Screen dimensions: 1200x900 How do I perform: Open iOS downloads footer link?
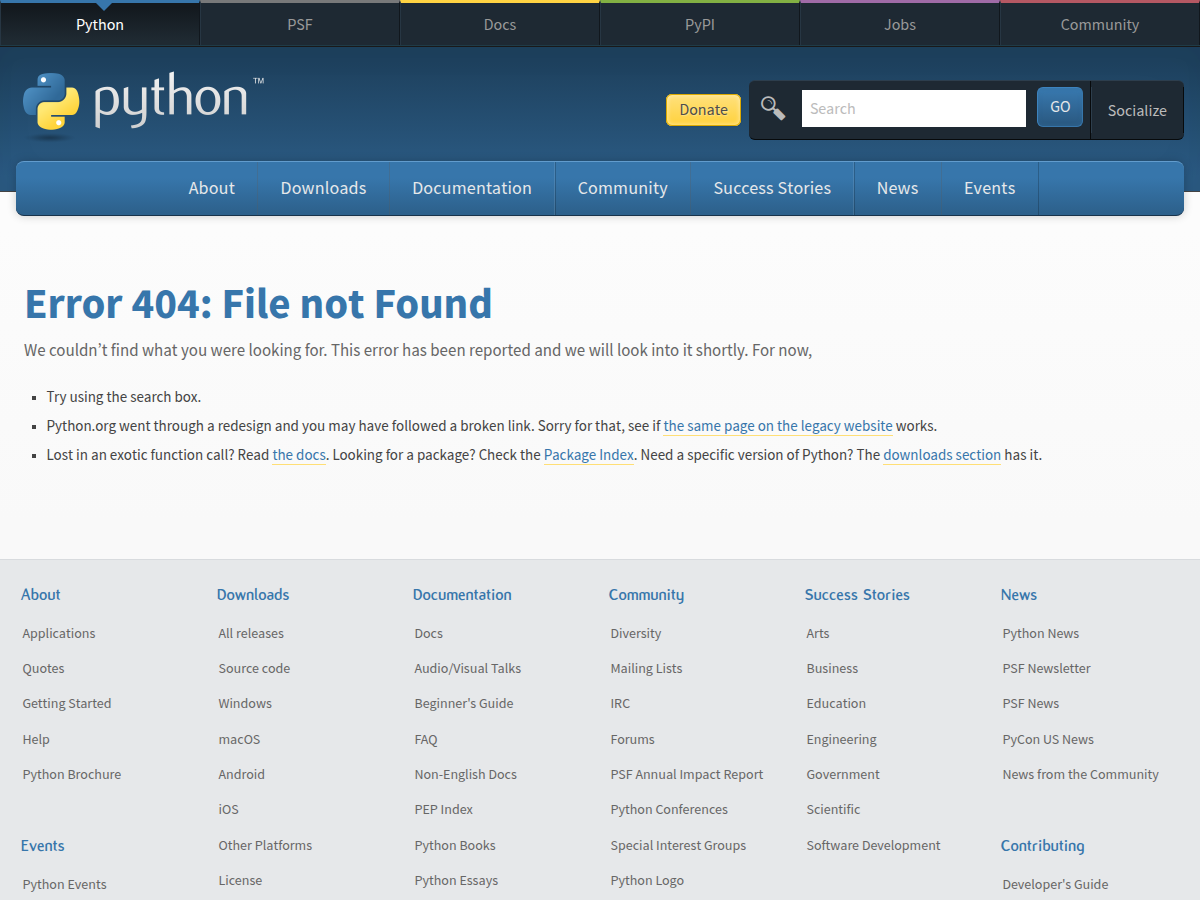click(x=229, y=809)
